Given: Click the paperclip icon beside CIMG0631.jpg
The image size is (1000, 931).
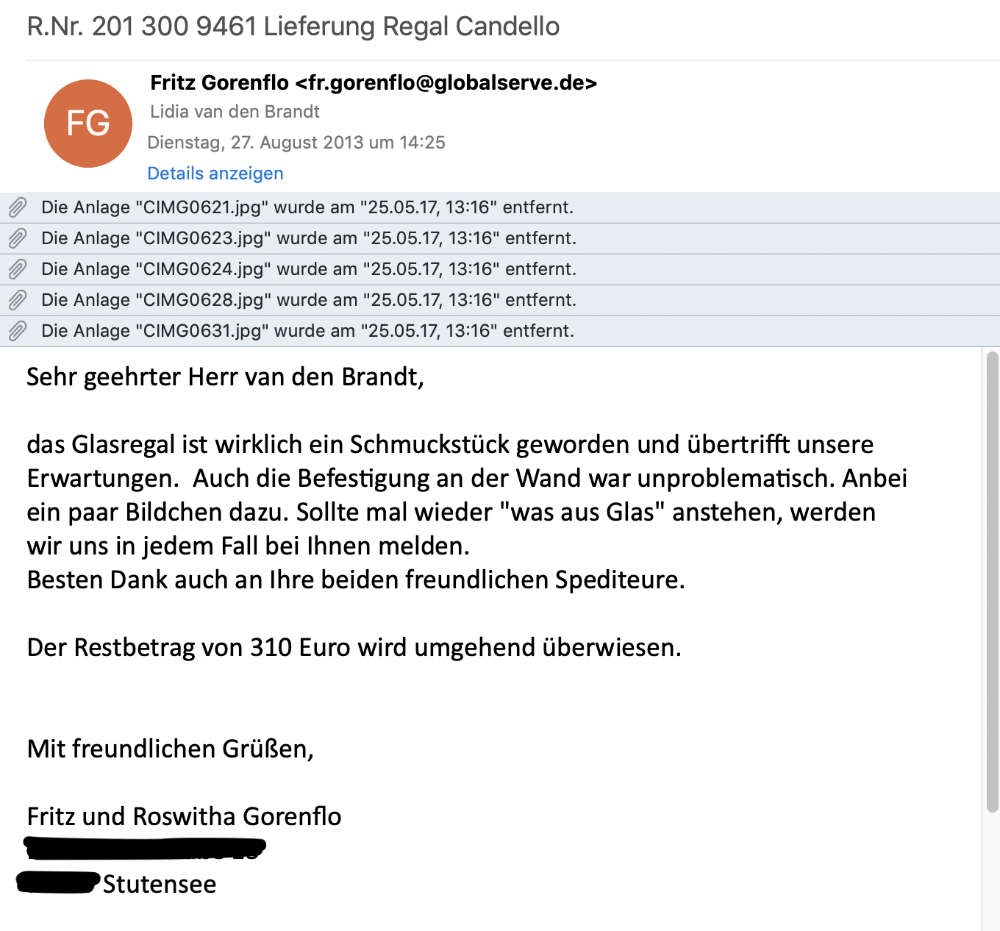Looking at the screenshot, I should point(17,332).
